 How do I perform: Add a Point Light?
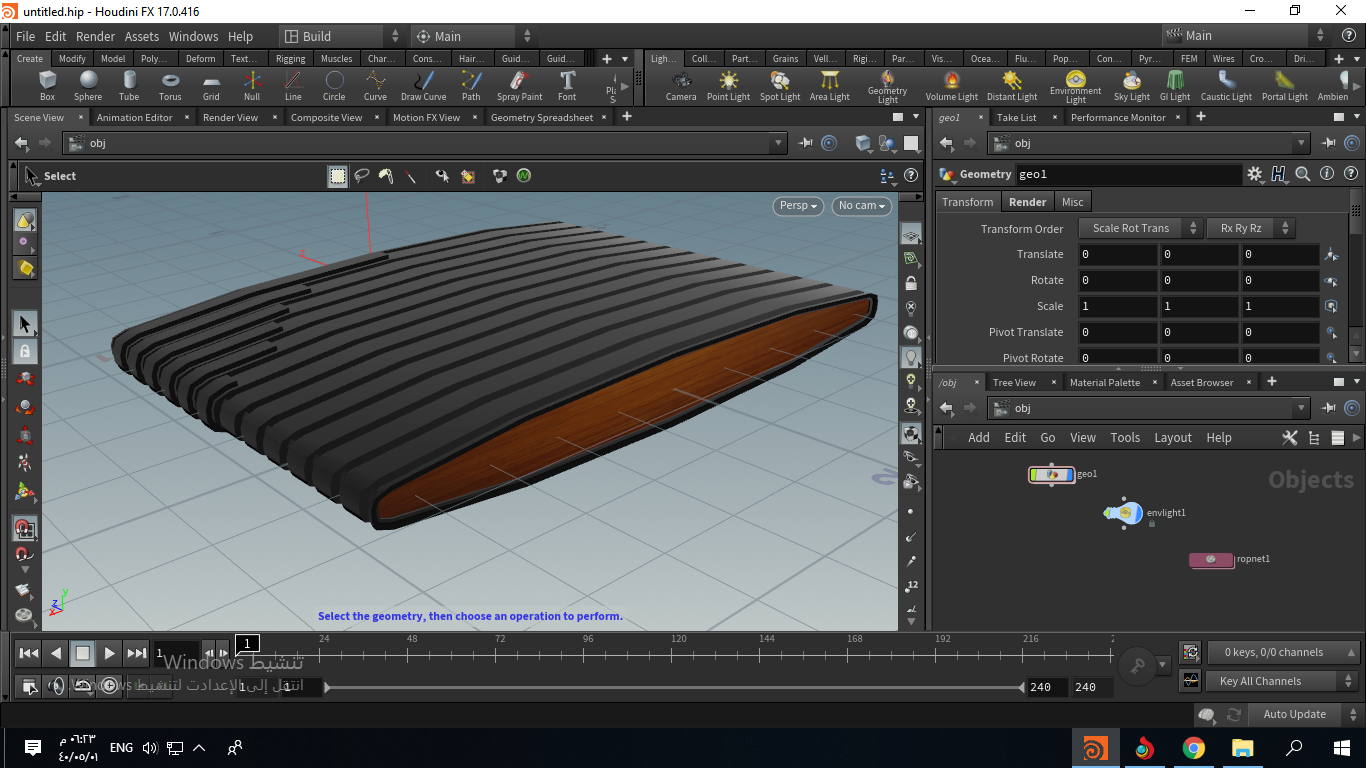pos(729,85)
